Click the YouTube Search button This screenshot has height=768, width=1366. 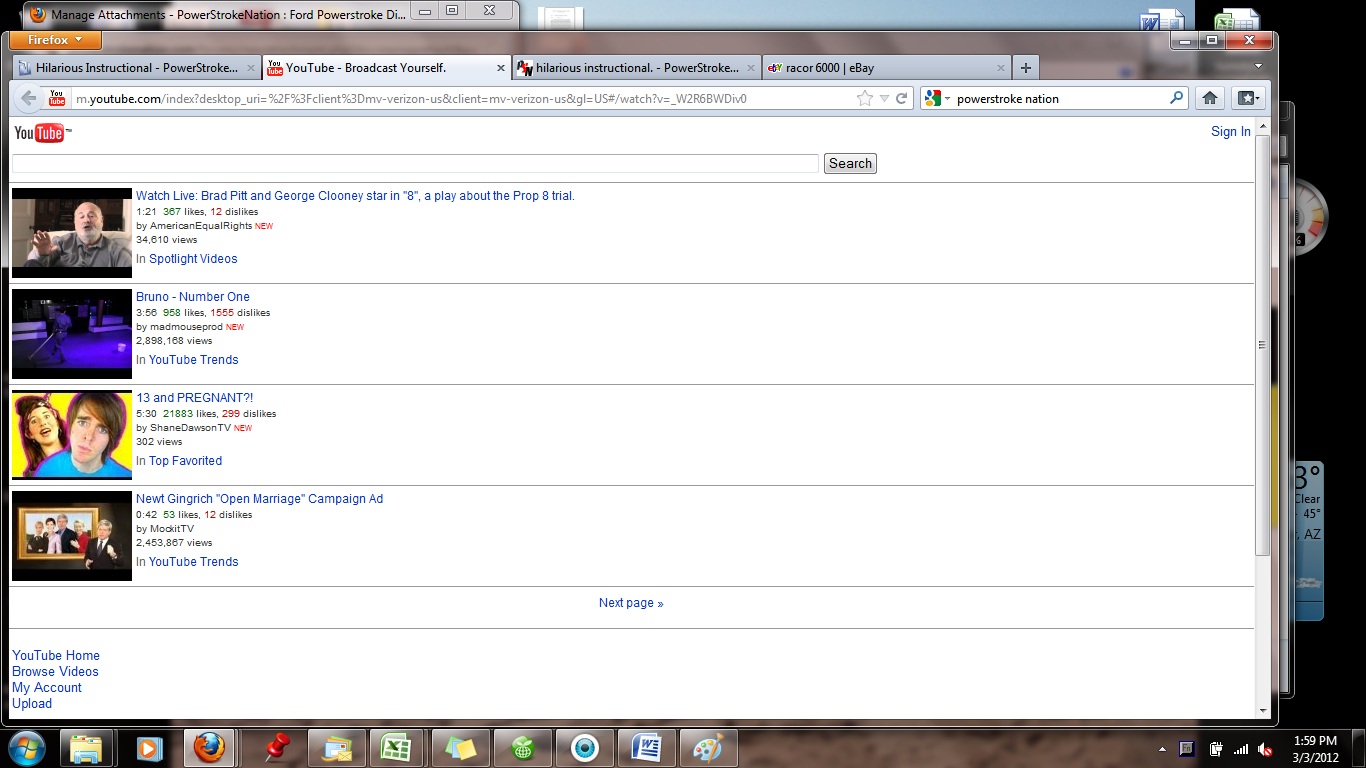850,164
